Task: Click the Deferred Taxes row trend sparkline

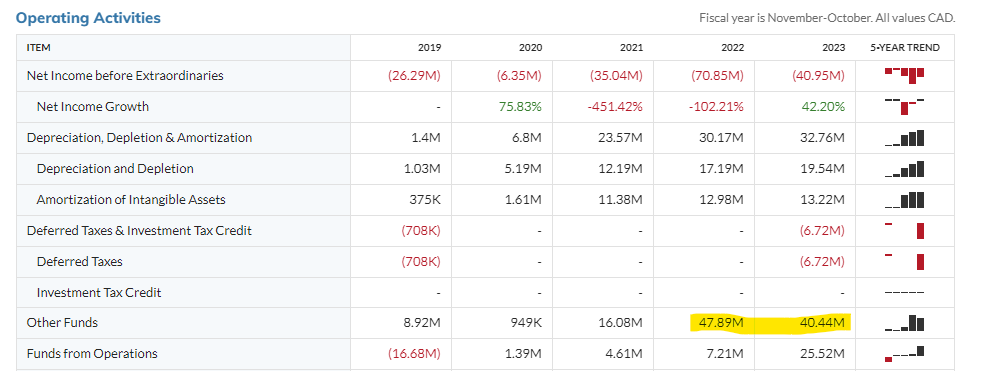Action: [904, 261]
